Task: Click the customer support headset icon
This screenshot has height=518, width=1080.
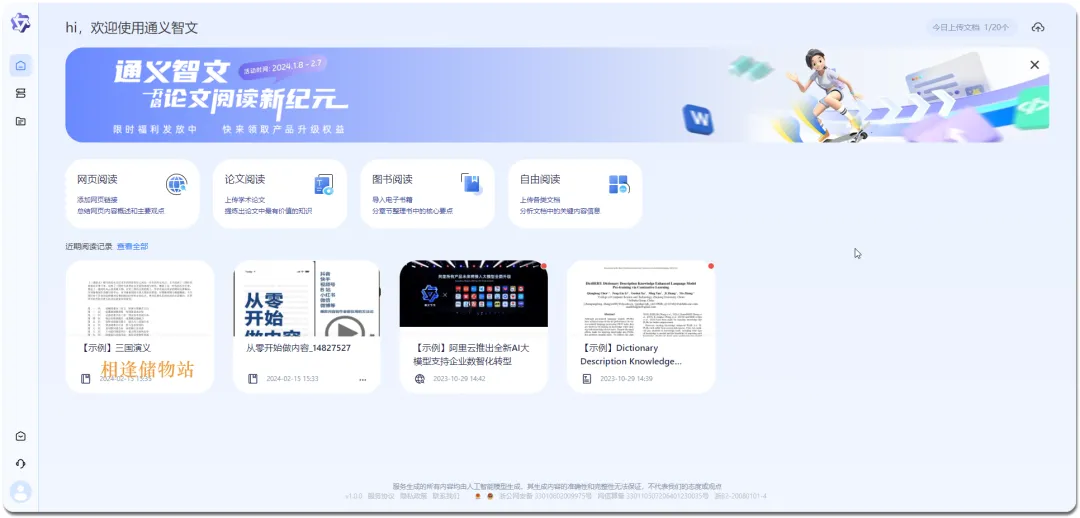Action: [x=21, y=464]
